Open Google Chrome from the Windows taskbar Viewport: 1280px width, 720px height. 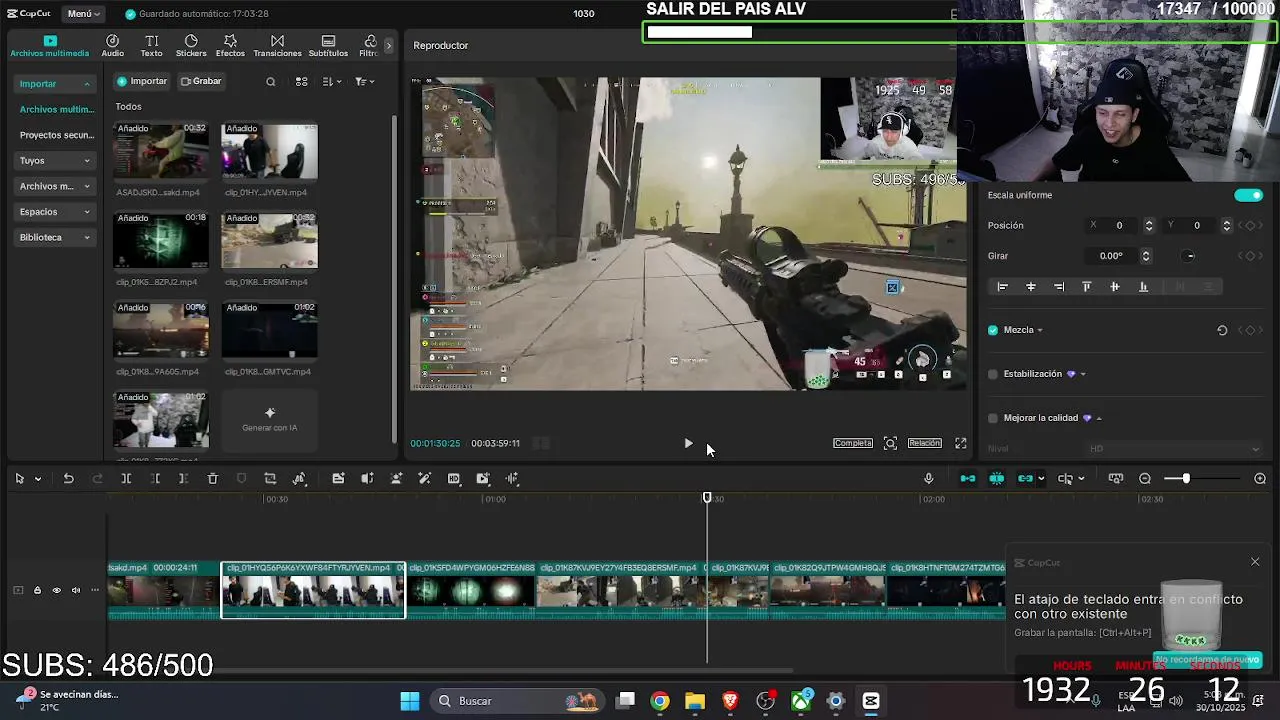(x=660, y=701)
